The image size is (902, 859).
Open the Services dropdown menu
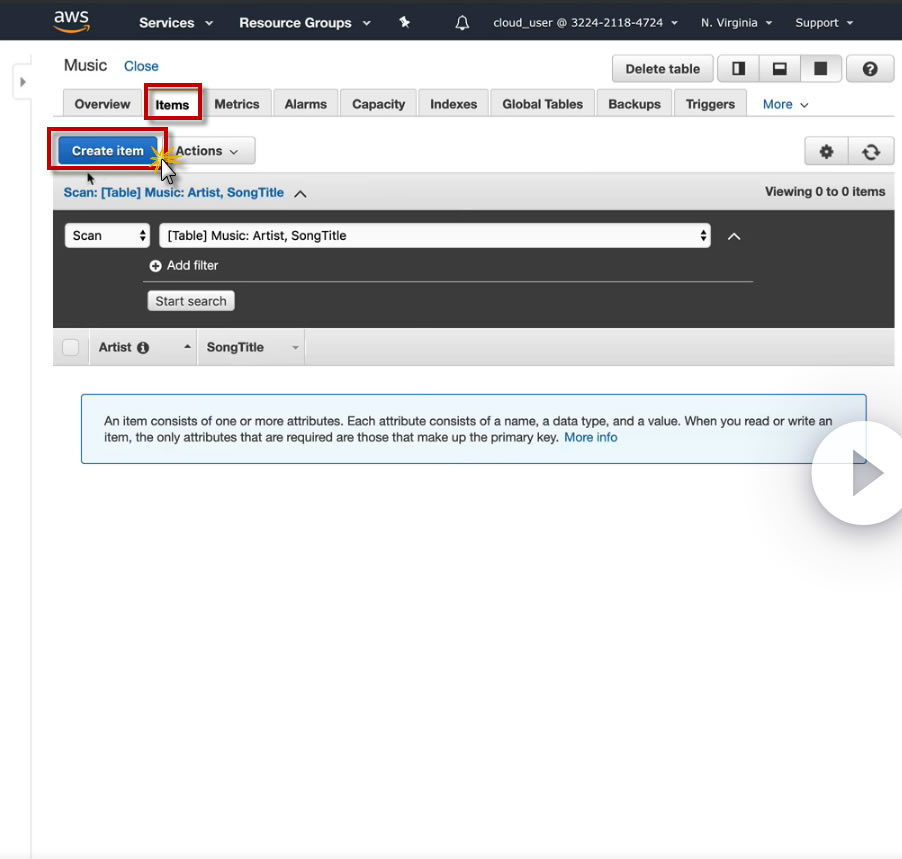pos(175,23)
